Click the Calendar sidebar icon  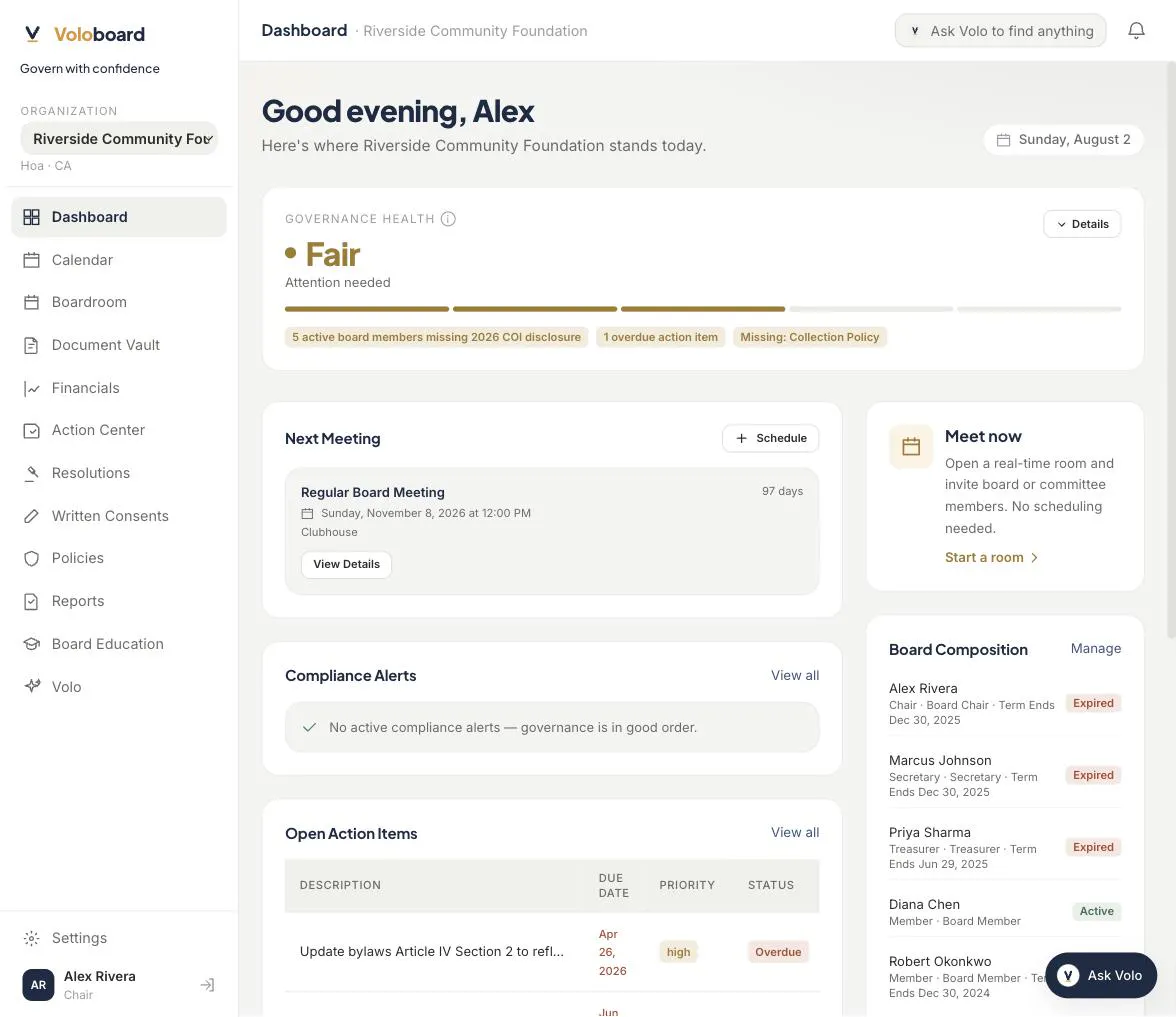pos(32,260)
